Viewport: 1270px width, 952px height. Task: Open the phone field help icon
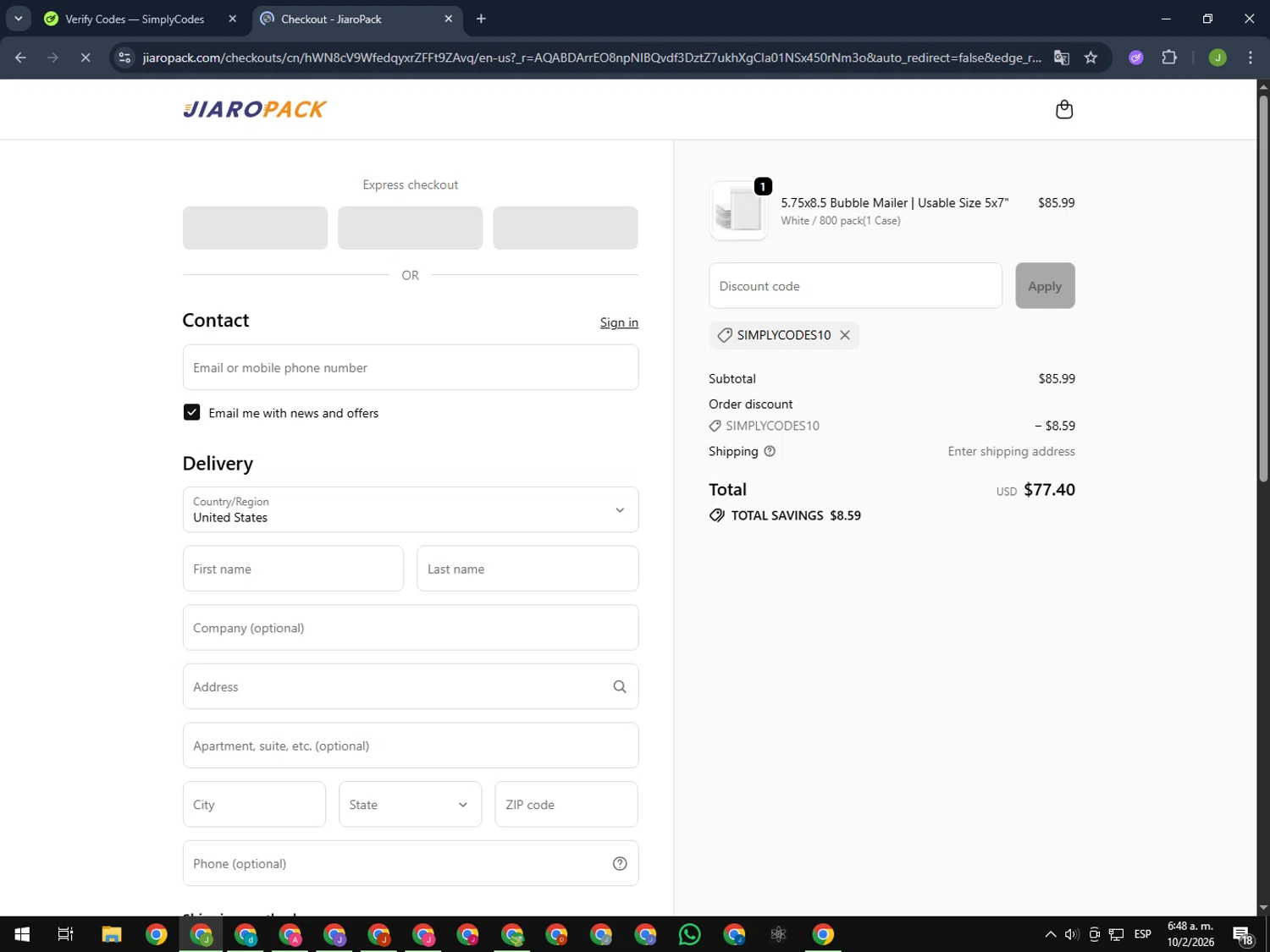(x=620, y=863)
